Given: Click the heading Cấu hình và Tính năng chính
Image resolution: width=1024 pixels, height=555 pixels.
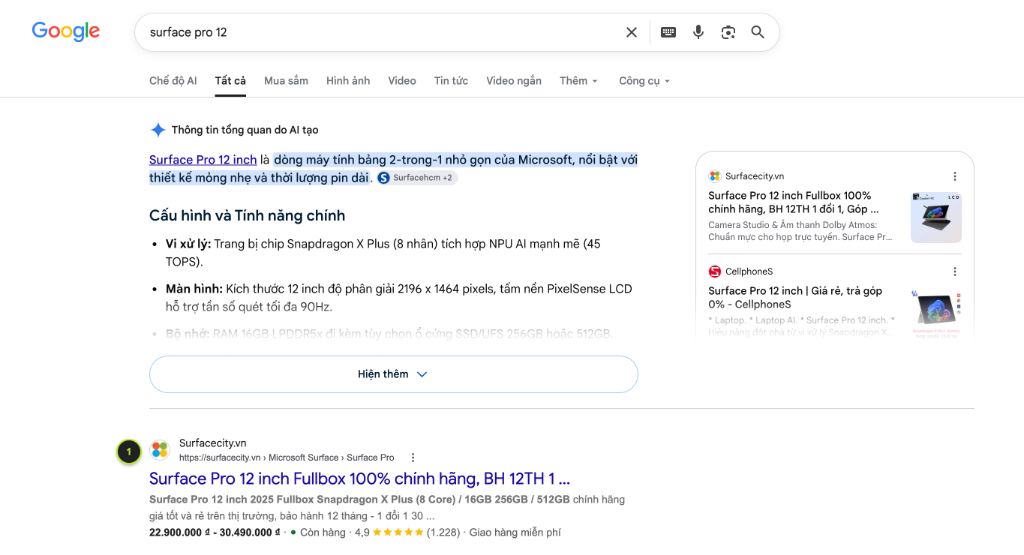Looking at the screenshot, I should (247, 215).
